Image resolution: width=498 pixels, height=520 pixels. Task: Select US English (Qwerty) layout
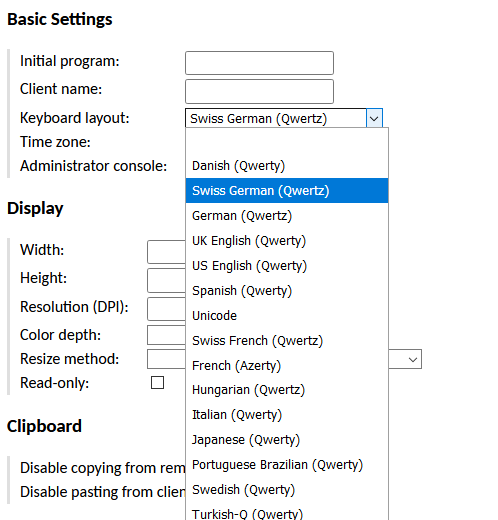pos(287,266)
